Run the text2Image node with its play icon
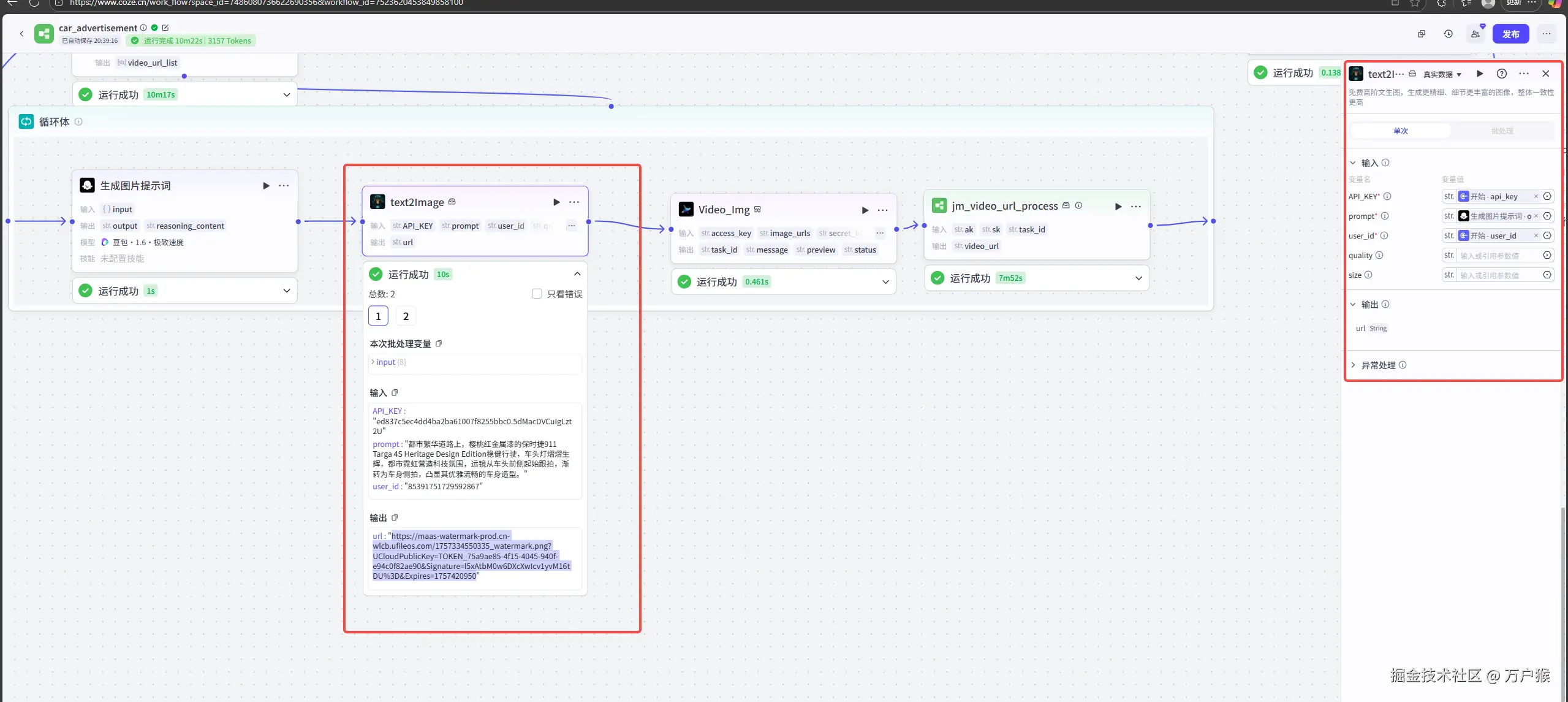Viewport: 1568px width, 702px height. pos(556,202)
